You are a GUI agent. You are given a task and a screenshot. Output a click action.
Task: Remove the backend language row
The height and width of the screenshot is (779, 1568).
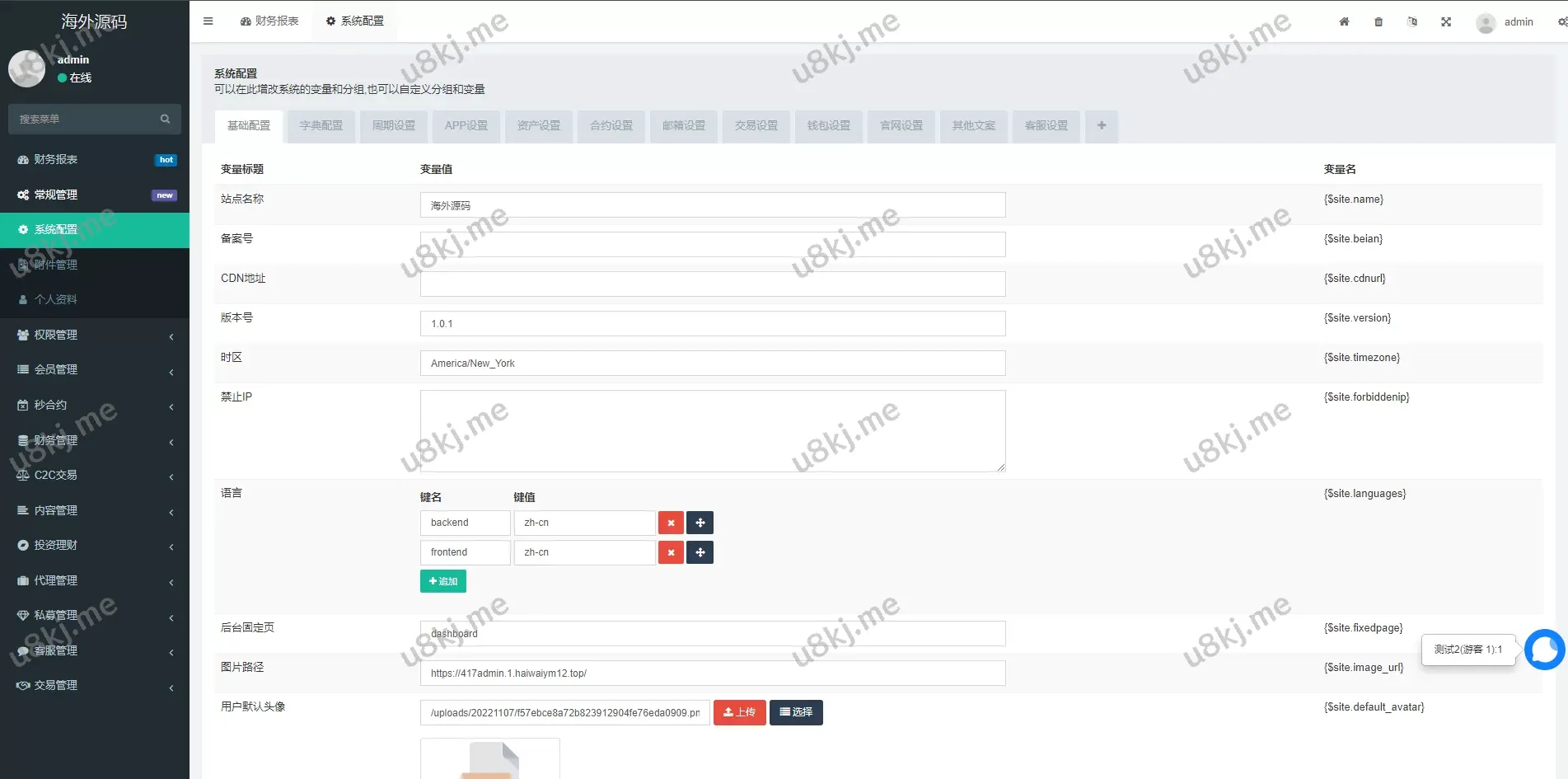click(671, 523)
